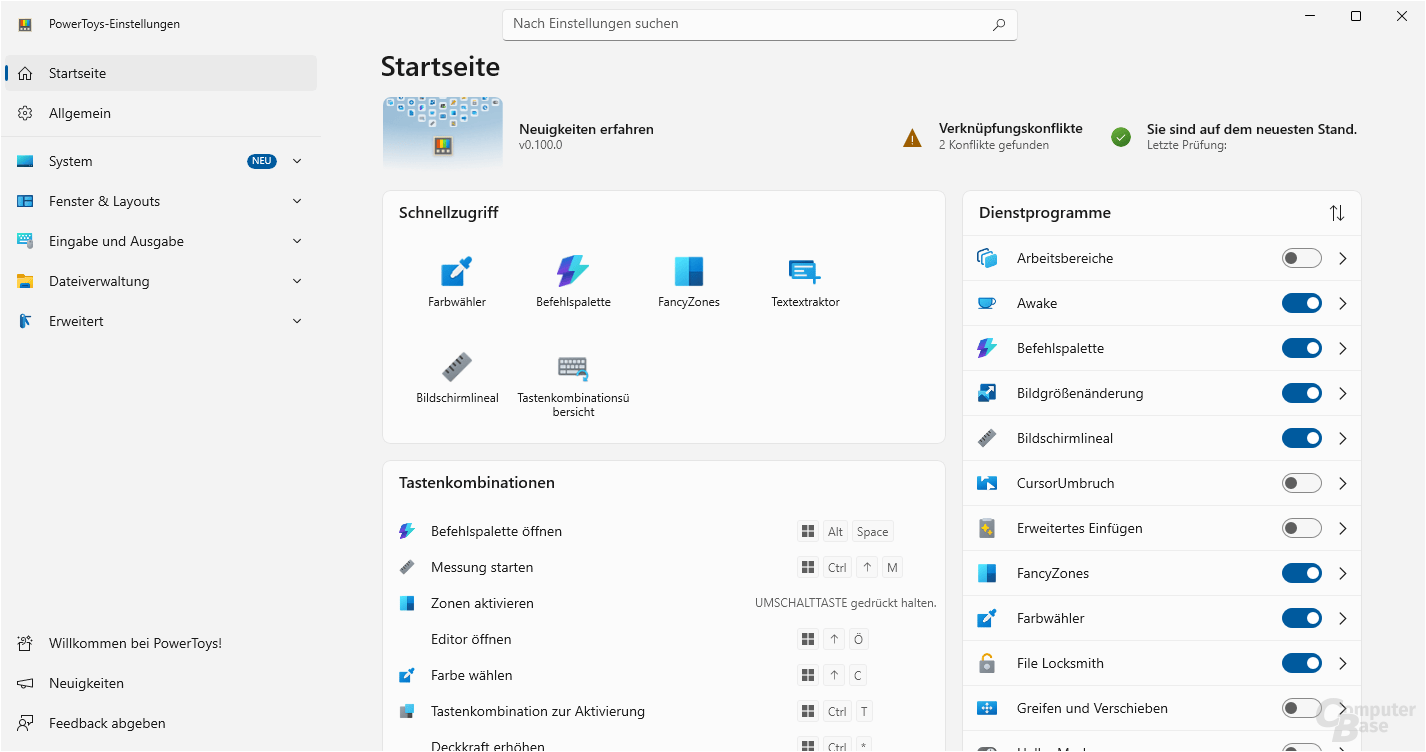Open Bildschirmlineal quick access tile
The image size is (1426, 752).
[x=457, y=377]
